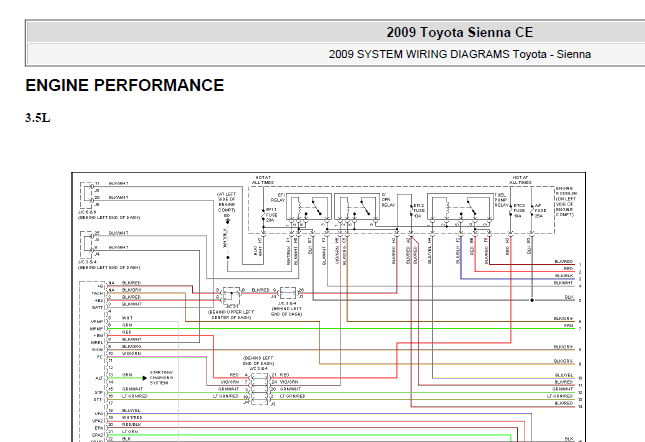Click the "BLK/ORN" wire label at TACH
645x442 pixels.
(x=132, y=290)
